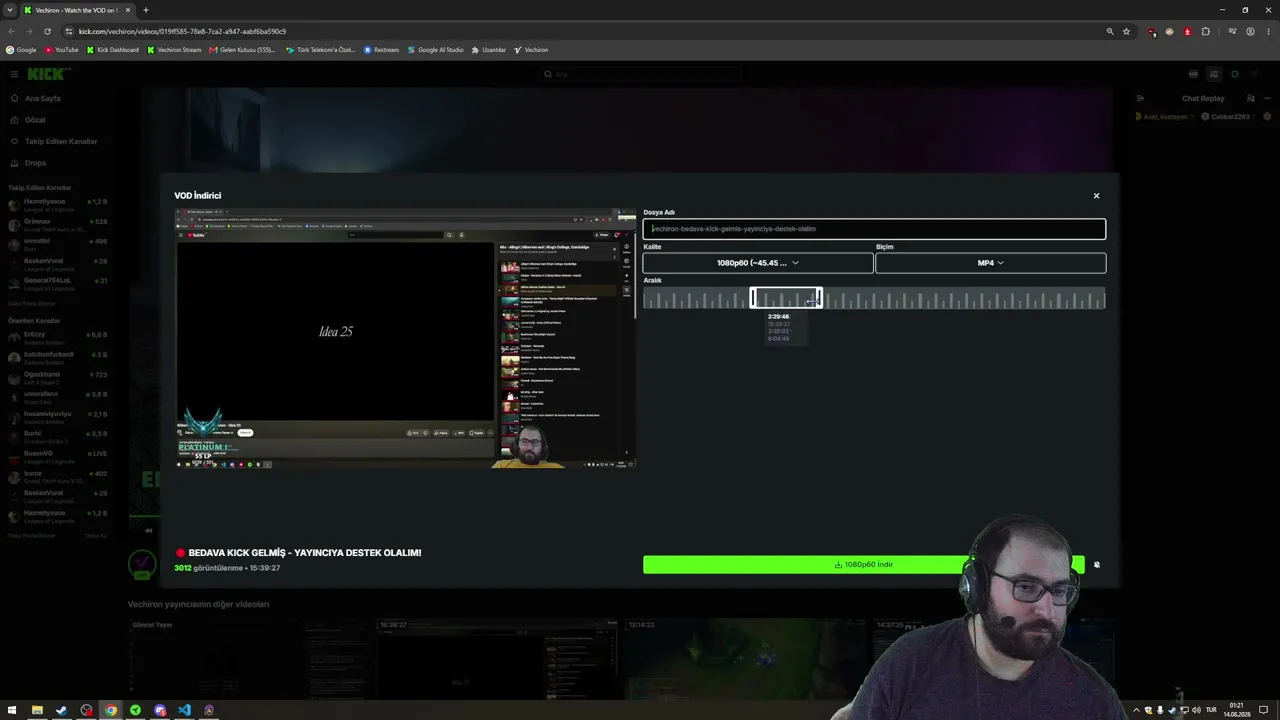Open the Chrome profile avatar
Screen dimensions: 1280x720
[1251, 31]
